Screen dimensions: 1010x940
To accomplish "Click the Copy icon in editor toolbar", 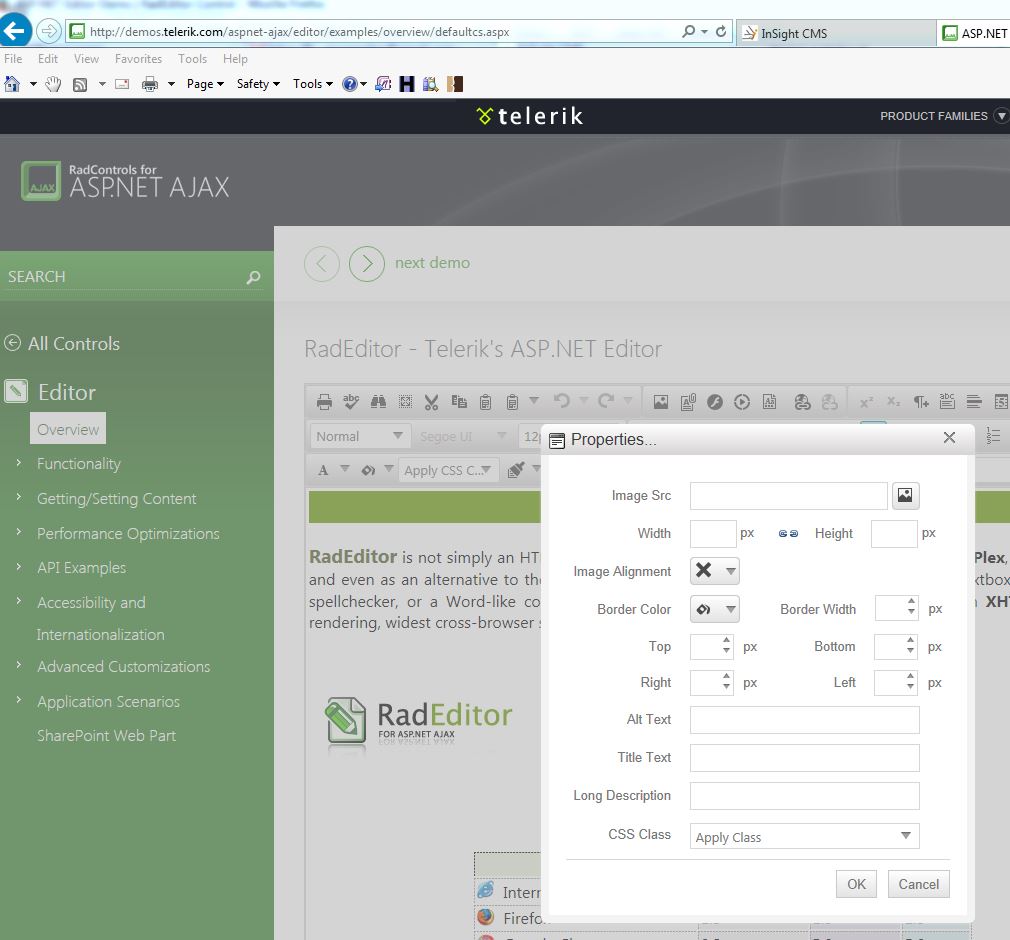I will pyautogui.click(x=459, y=402).
